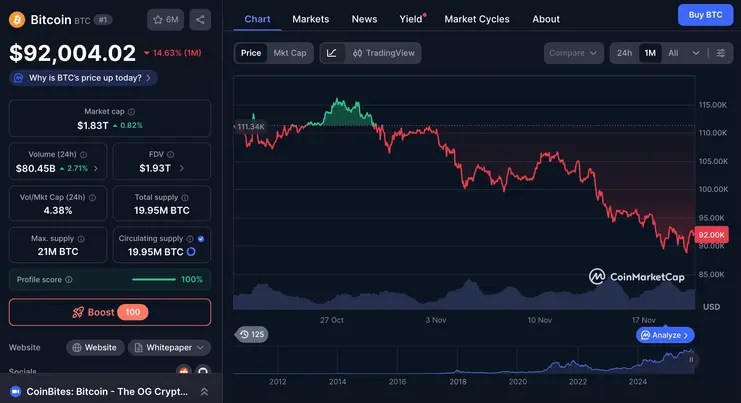Image resolution: width=741 pixels, height=403 pixels.
Task: Open the Website link button
Action: 95,348
